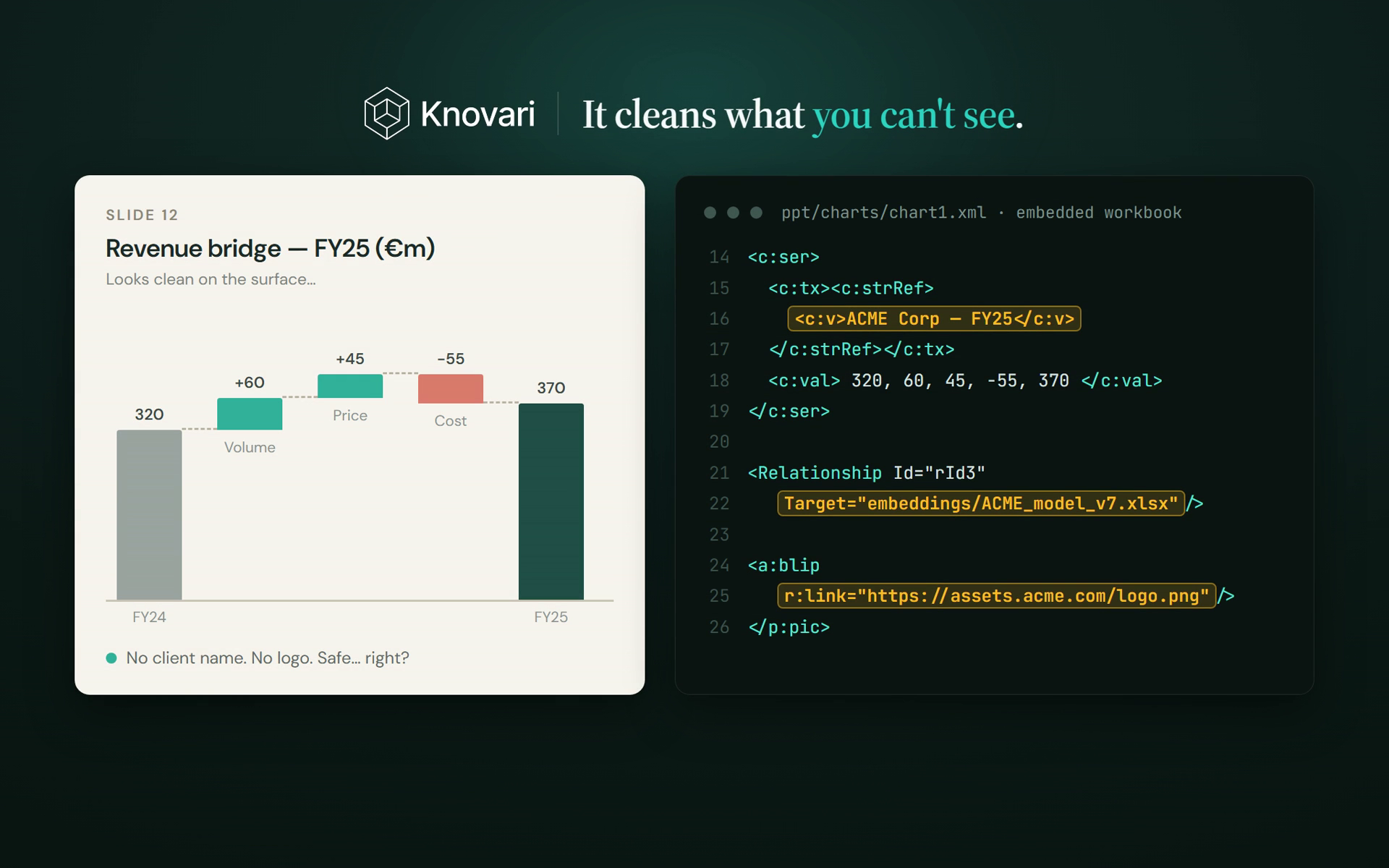Click the '<c:ser>' opening tag on line 14
The height and width of the screenshot is (868, 1389).
783,258
